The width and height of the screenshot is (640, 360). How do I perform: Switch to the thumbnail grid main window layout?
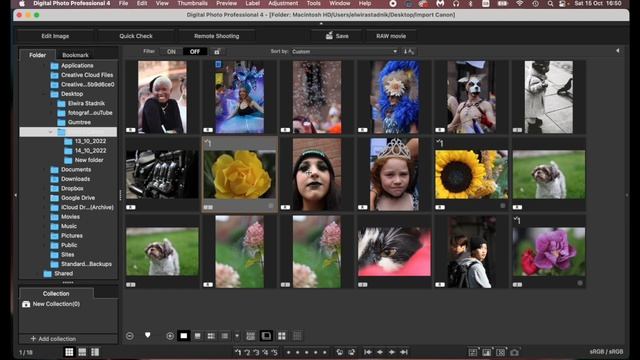69,352
